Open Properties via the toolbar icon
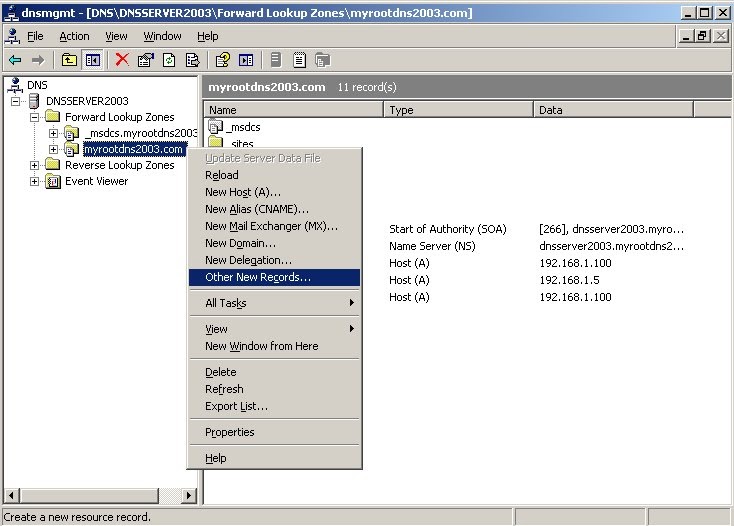Image resolution: width=734 pixels, height=526 pixels. (x=145, y=60)
